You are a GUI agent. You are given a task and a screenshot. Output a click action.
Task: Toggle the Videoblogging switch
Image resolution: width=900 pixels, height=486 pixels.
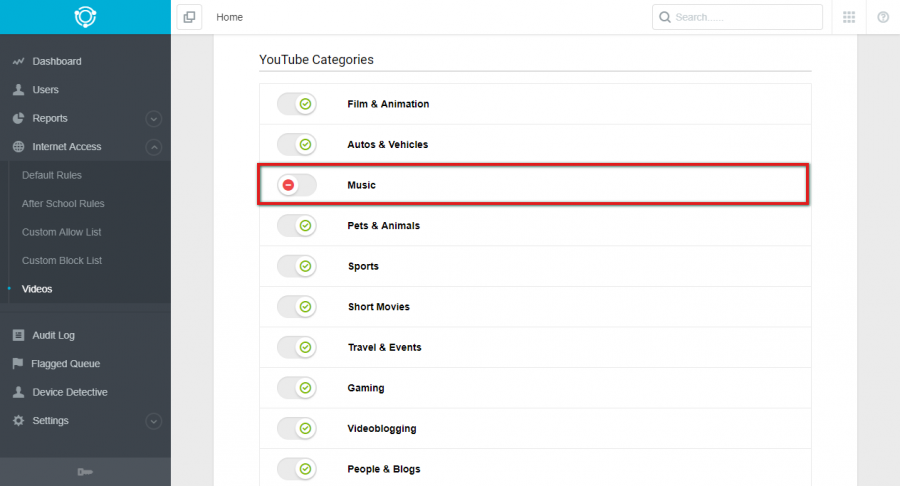(297, 429)
